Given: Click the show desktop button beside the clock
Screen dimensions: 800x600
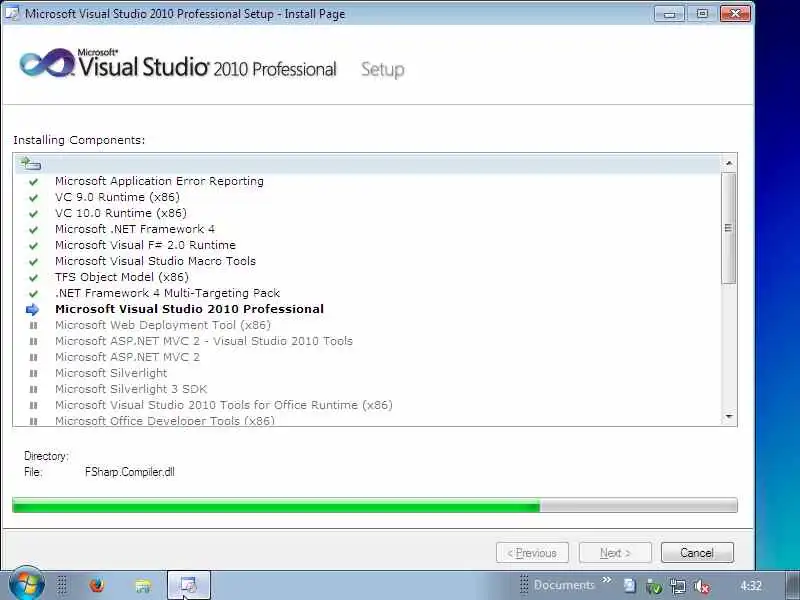Looking at the screenshot, I should 792,585.
